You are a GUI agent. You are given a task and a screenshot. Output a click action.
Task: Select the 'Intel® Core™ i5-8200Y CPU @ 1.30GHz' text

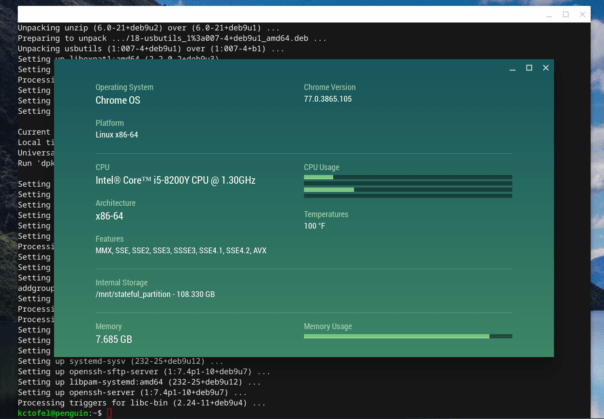(175, 180)
